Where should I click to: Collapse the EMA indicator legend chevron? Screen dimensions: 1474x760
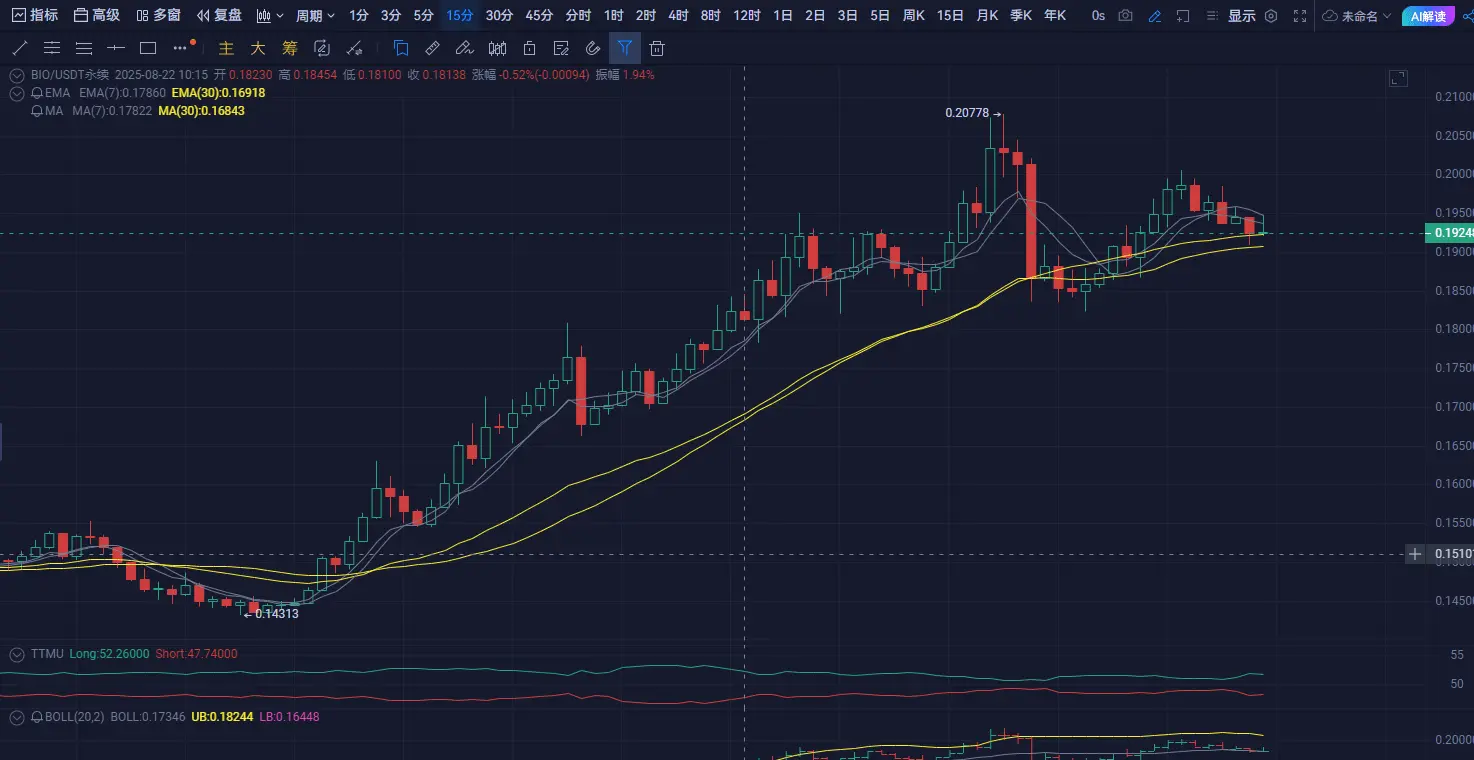point(16,93)
